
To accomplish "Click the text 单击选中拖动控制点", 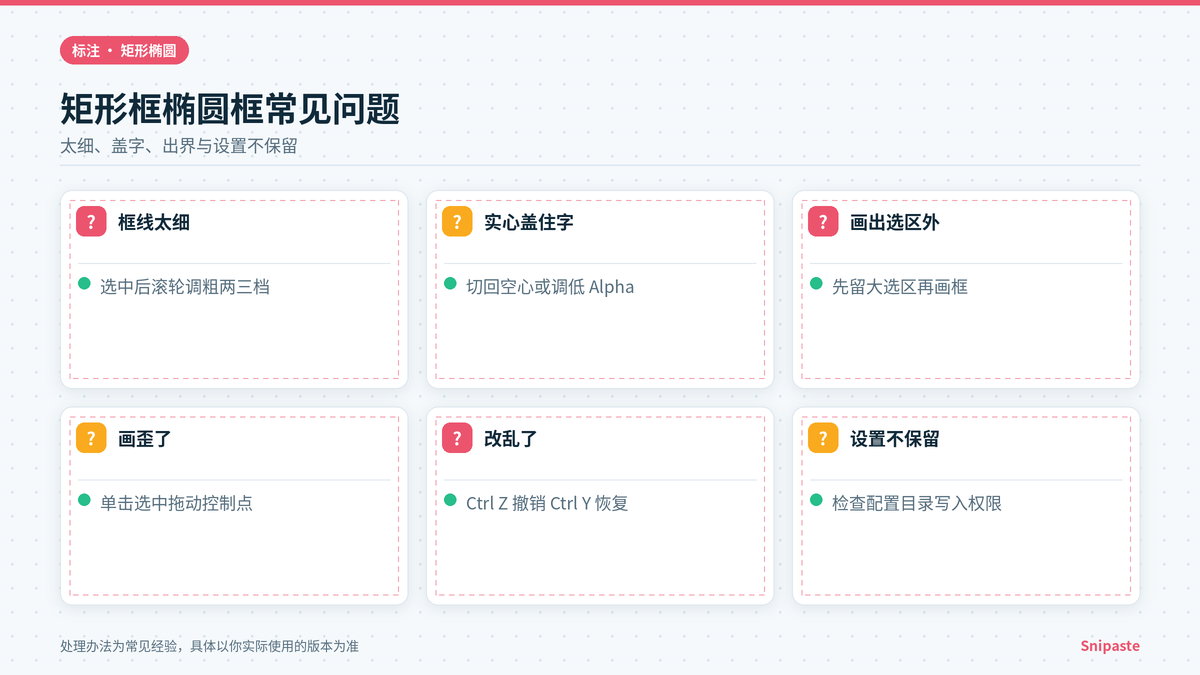I will [x=176, y=503].
